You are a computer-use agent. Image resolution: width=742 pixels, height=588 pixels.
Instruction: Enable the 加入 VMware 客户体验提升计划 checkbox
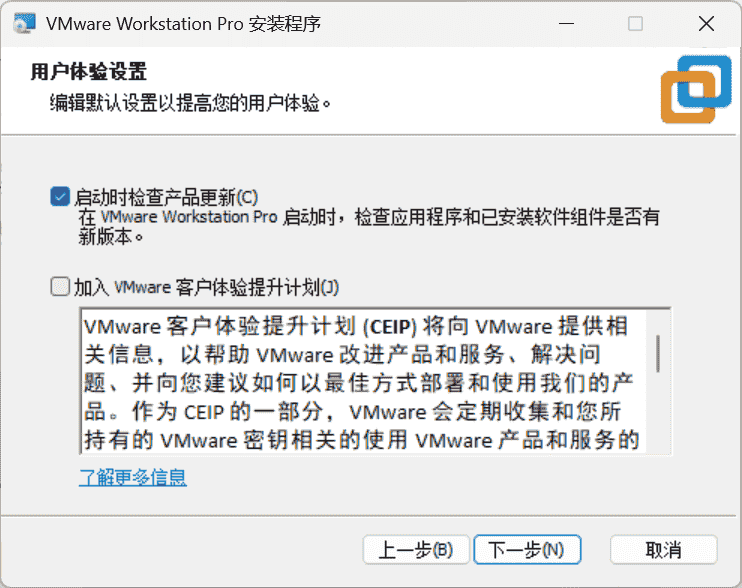[x=60, y=287]
